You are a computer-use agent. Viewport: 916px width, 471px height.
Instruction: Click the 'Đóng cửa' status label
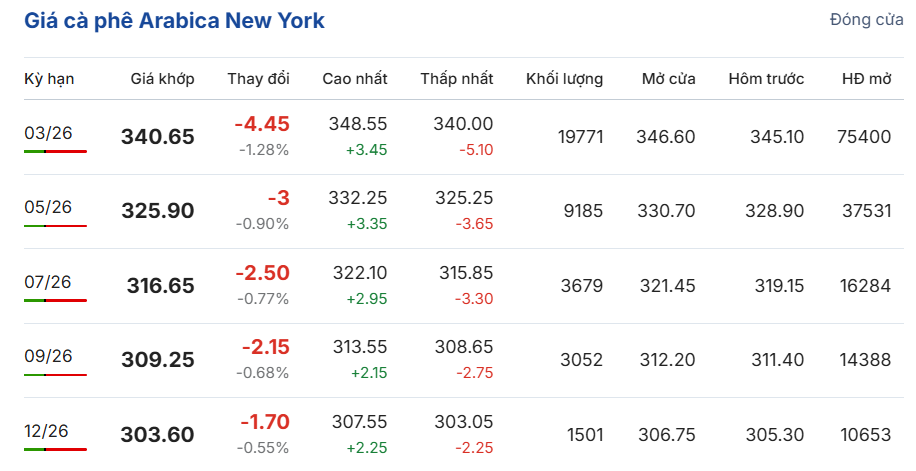tap(866, 21)
